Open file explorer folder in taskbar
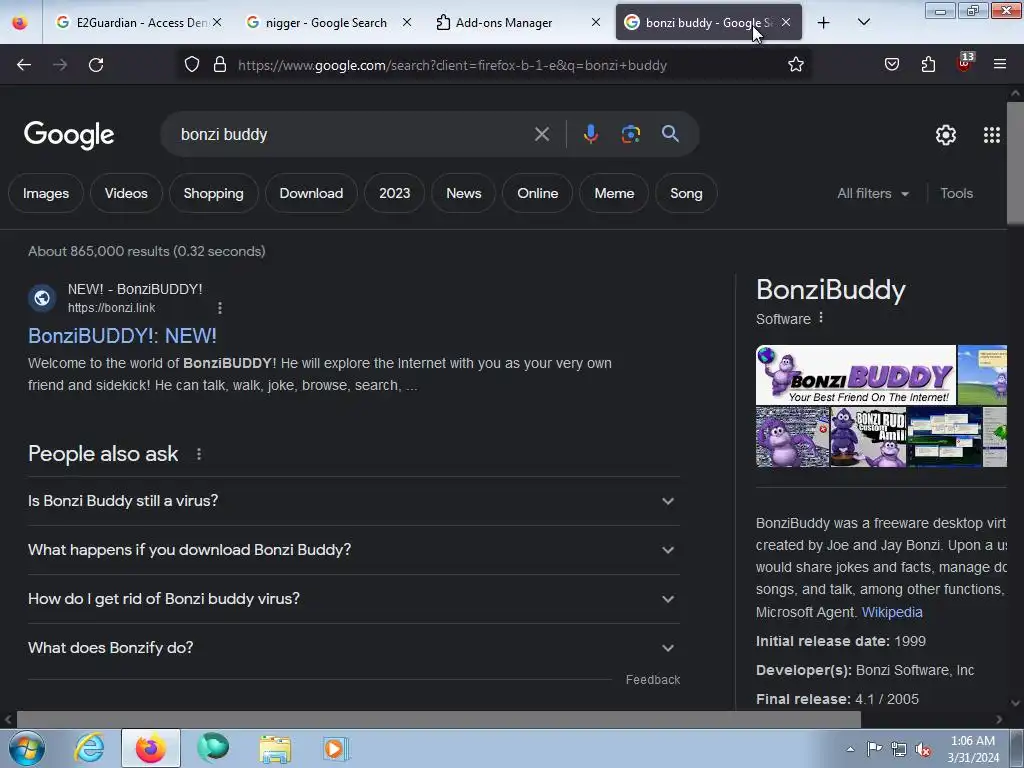Image resolution: width=1024 pixels, height=768 pixels. 275,748
